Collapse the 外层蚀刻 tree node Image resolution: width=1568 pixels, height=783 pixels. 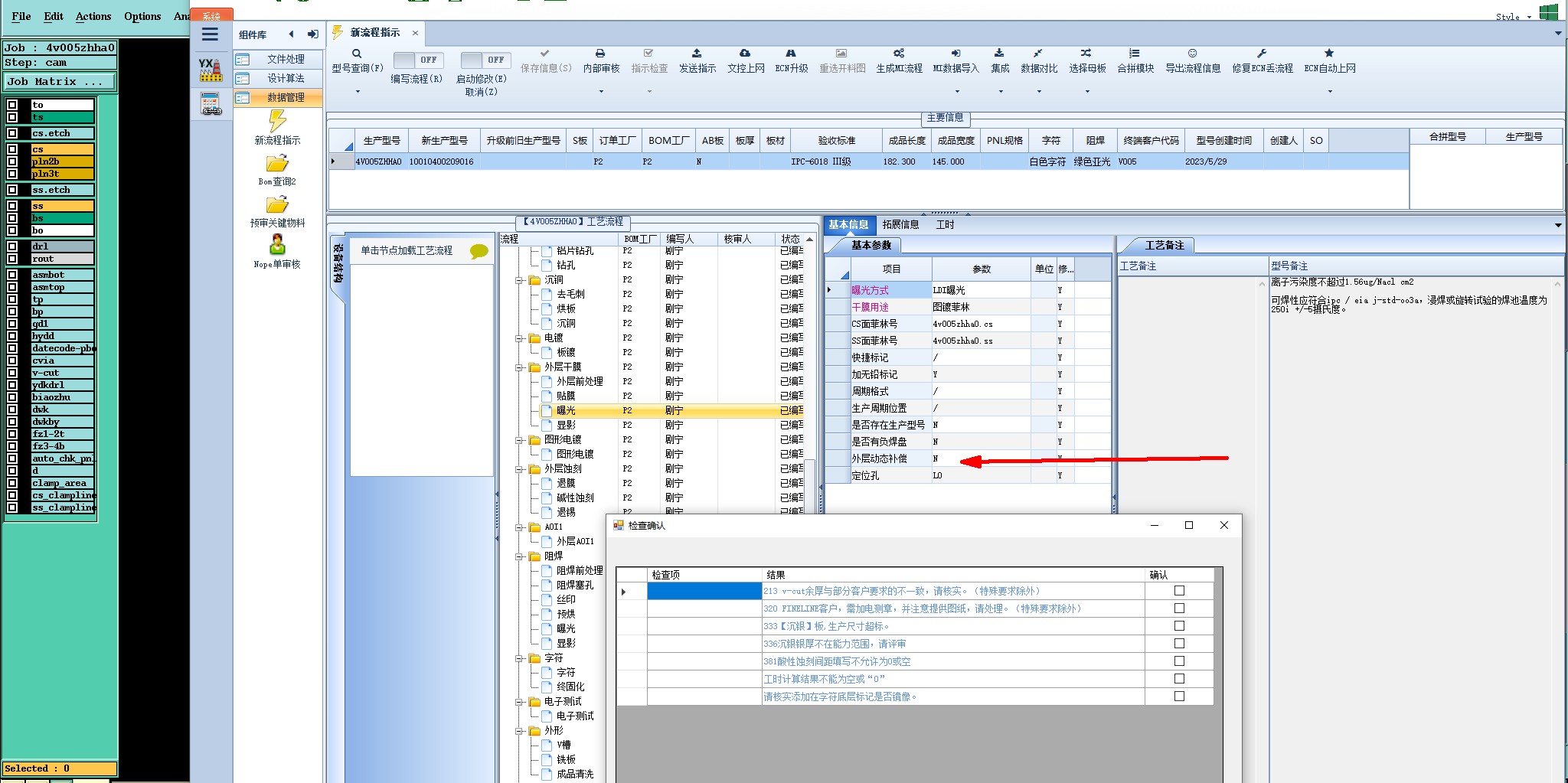tap(519, 469)
